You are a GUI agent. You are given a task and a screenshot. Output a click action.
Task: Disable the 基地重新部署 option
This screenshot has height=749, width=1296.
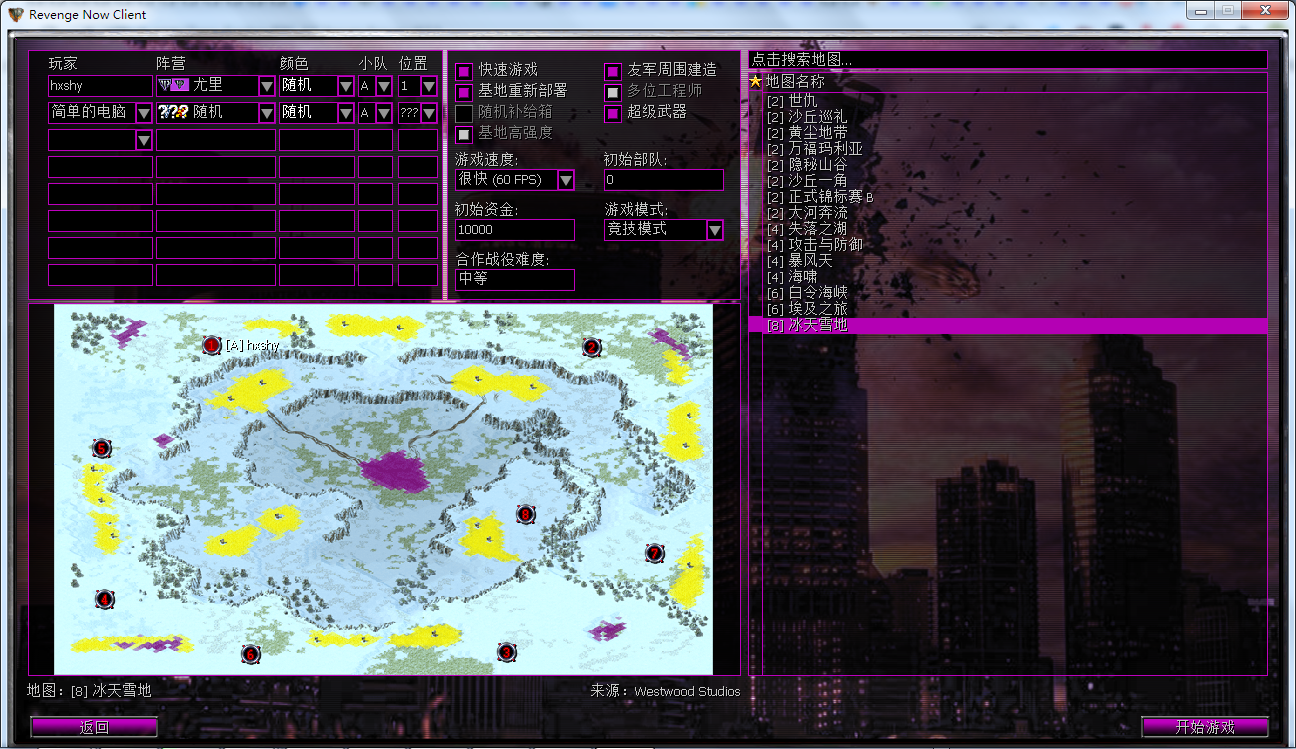pos(464,92)
